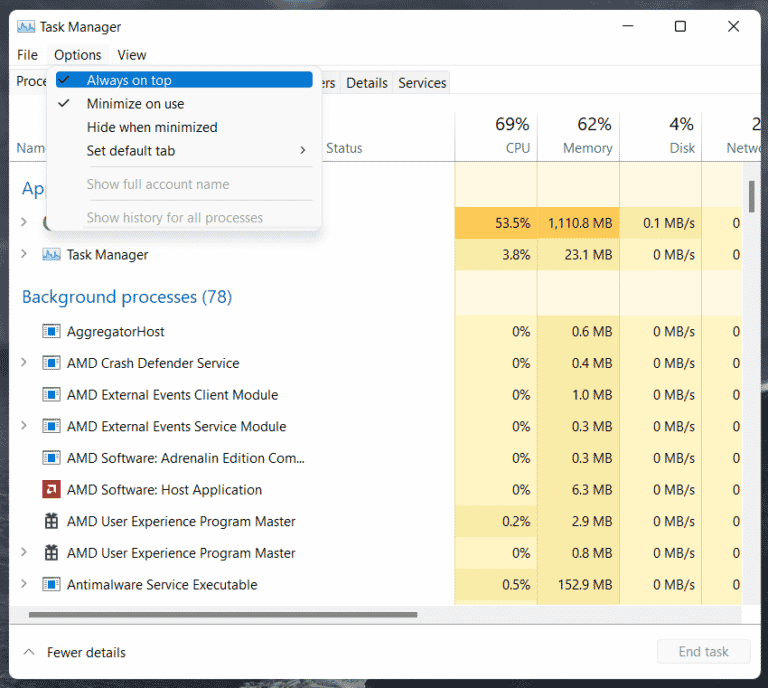This screenshot has height=688, width=768.
Task: Click the horizontal scrollbar thumb
Action: (x=223, y=615)
